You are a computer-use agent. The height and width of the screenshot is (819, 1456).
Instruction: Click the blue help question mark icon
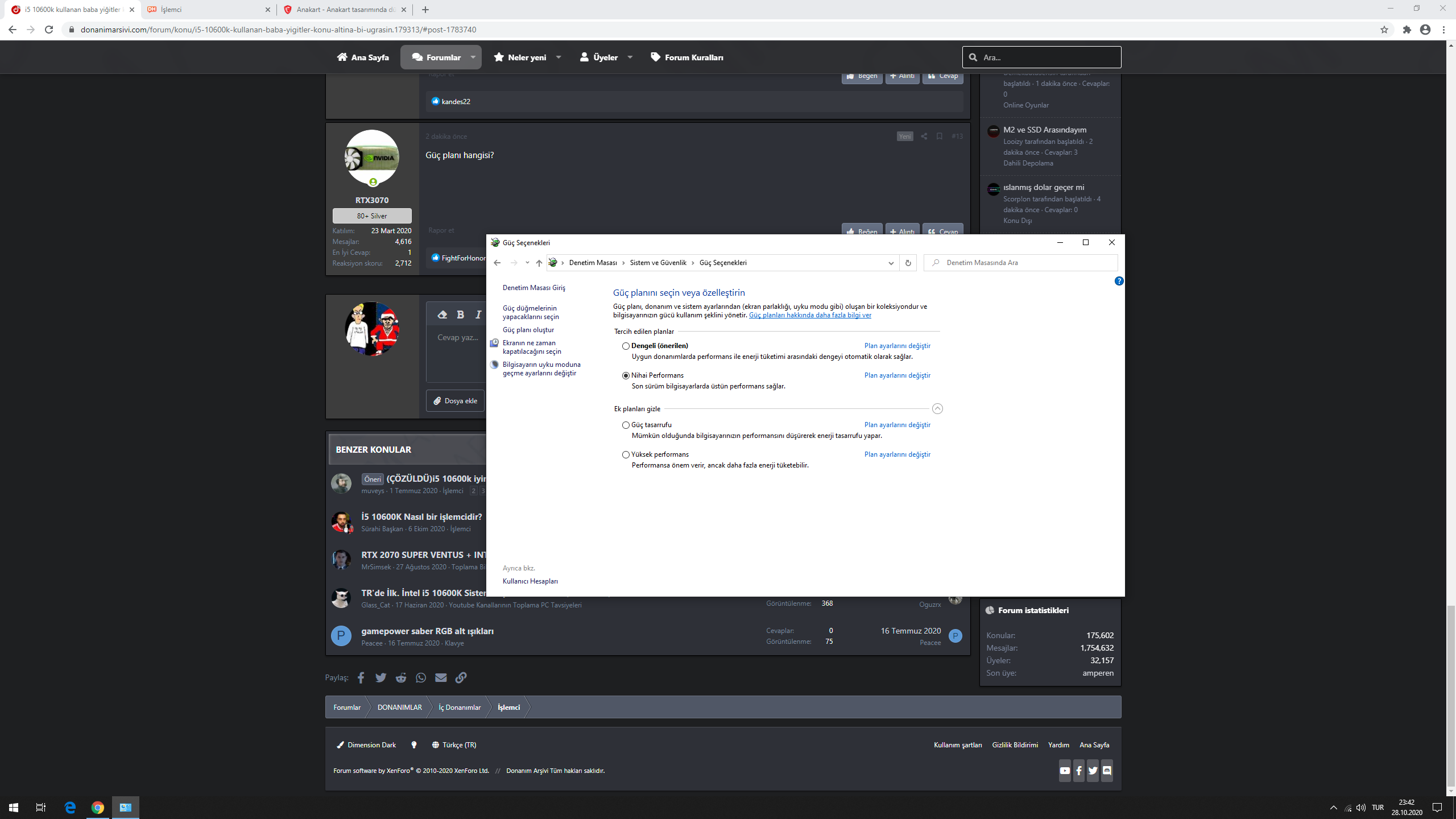1119,281
